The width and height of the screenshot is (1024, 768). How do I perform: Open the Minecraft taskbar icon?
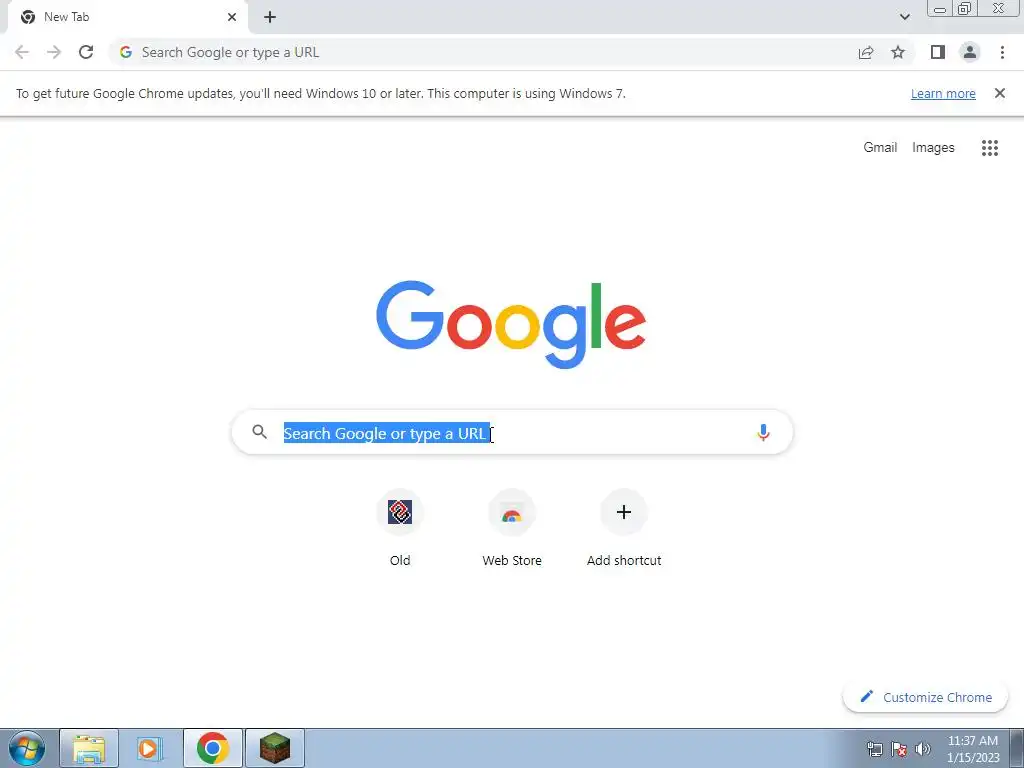pyautogui.click(x=275, y=748)
